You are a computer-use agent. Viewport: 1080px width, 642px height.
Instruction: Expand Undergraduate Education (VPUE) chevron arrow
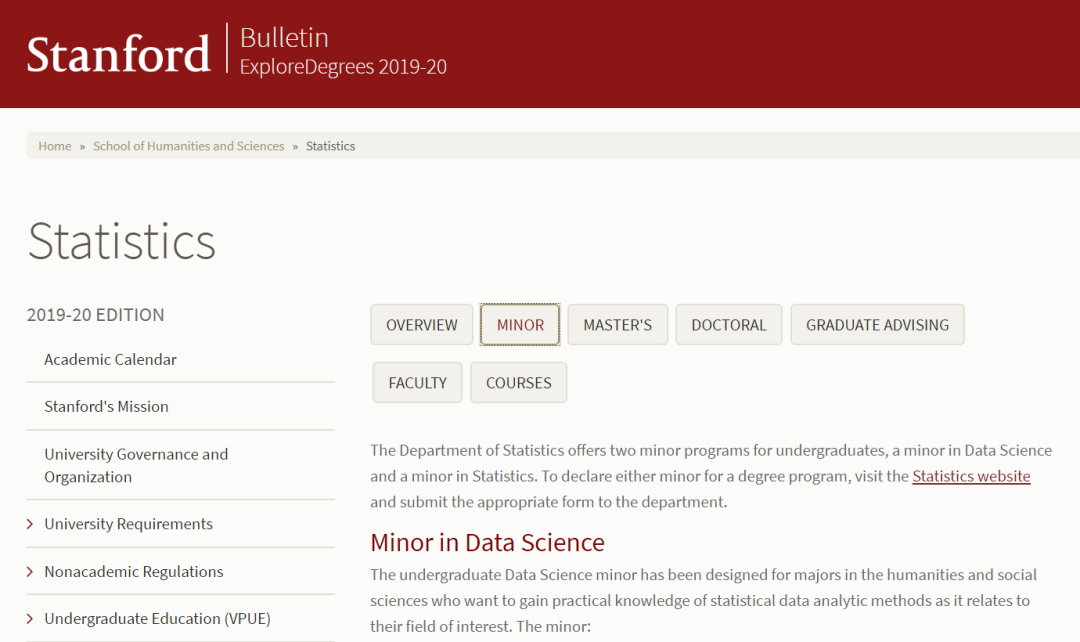pyautogui.click(x=30, y=619)
